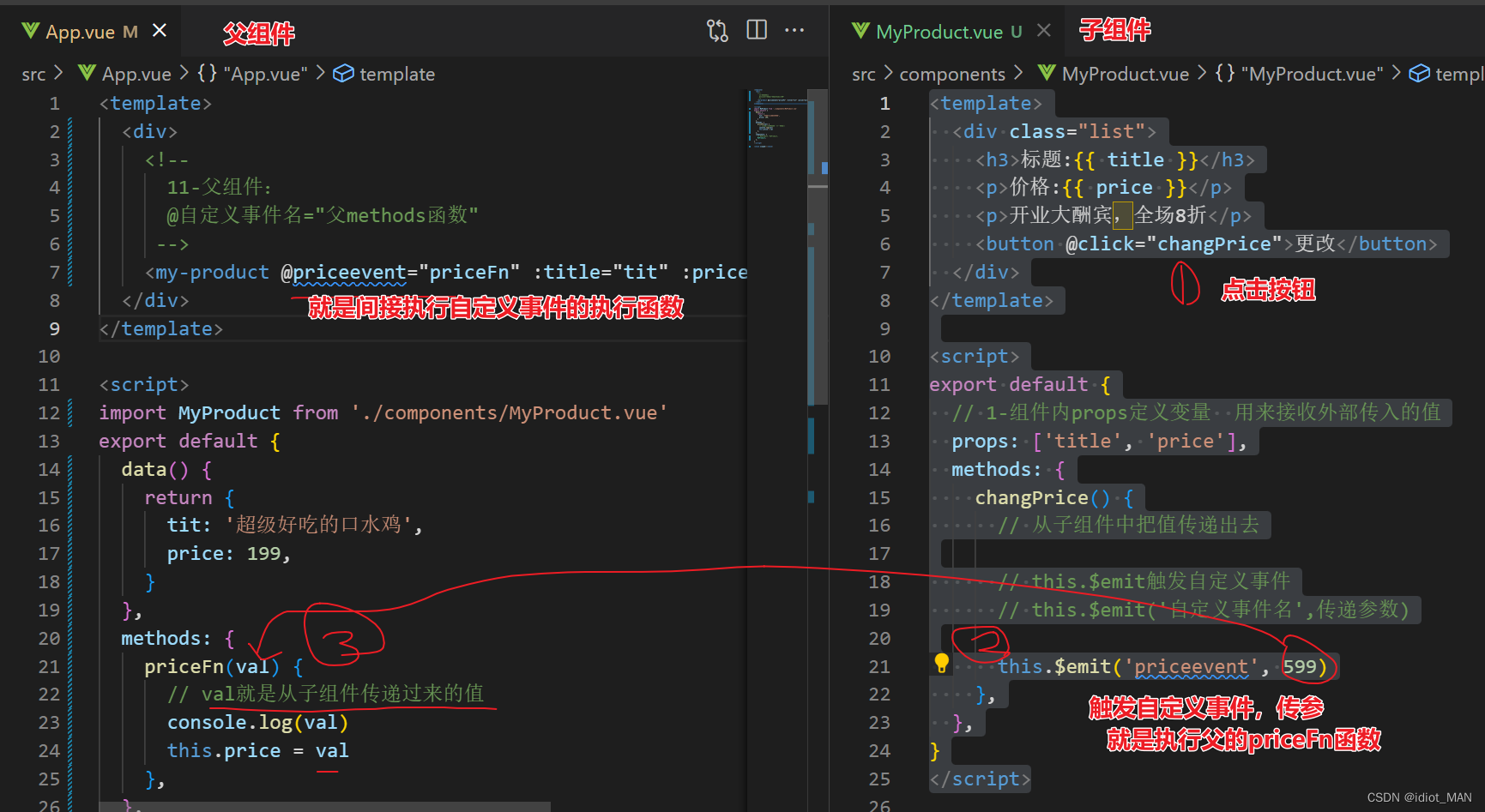Click the opening script tag in App.vue
The image size is (1485, 812).
coord(144,385)
